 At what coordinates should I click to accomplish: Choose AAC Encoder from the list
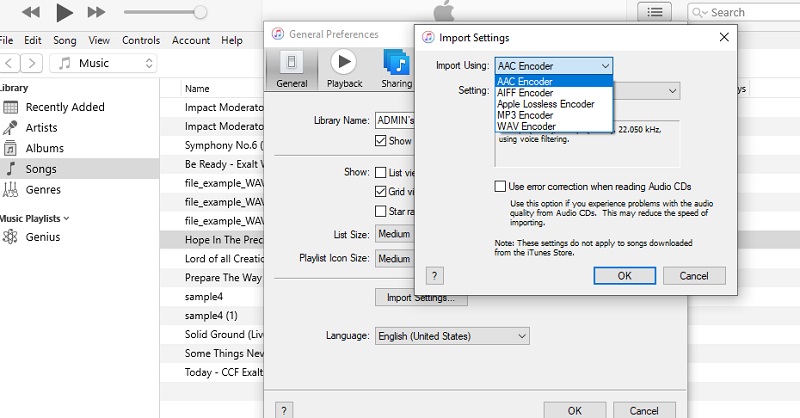click(x=554, y=82)
